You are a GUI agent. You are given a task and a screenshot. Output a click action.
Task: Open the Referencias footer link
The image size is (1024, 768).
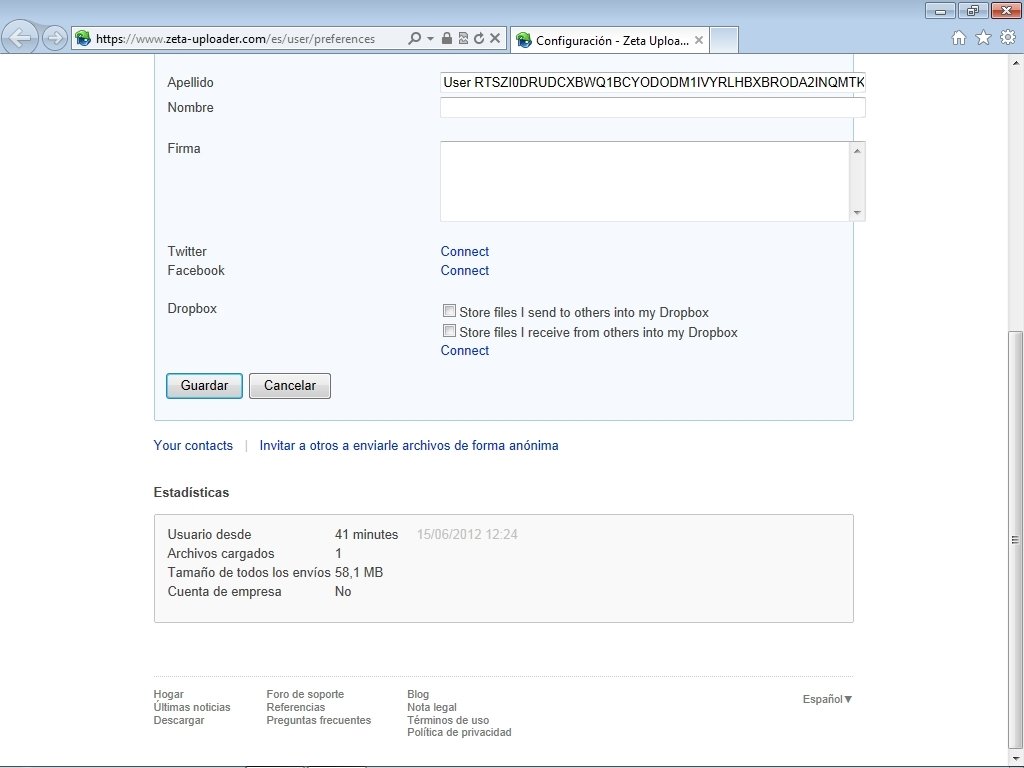point(296,707)
